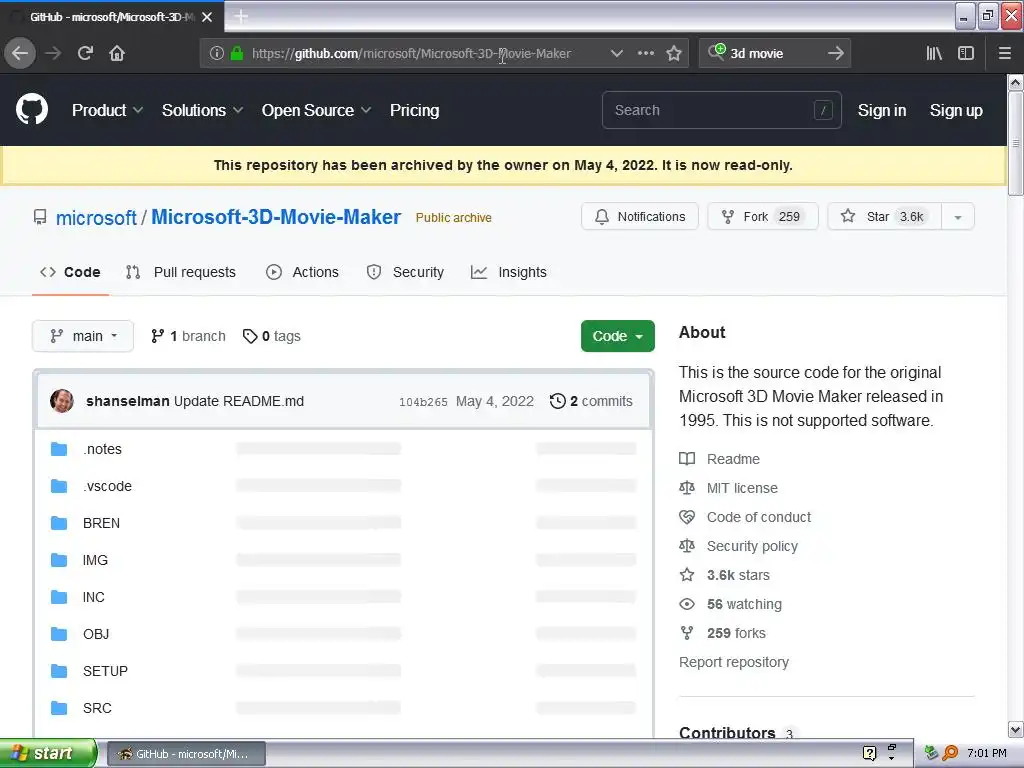1024x768 pixels.
Task: Open the SRC folder
Action: pyautogui.click(x=97, y=709)
